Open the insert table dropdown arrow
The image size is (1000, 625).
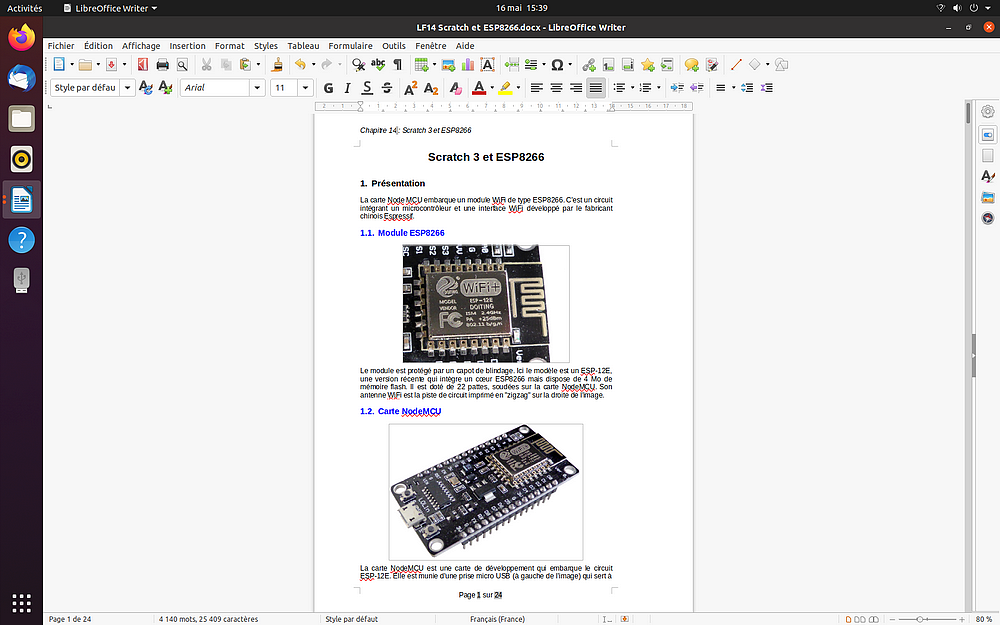434,64
